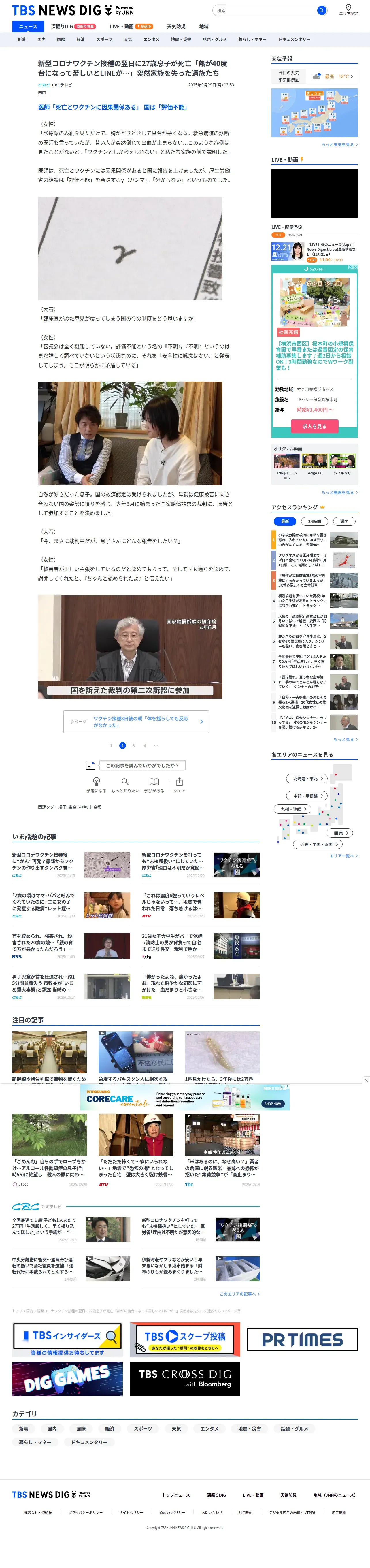This screenshot has width=370, height=1568.
Task: Show 24時間 access ranking
Action: (x=315, y=521)
